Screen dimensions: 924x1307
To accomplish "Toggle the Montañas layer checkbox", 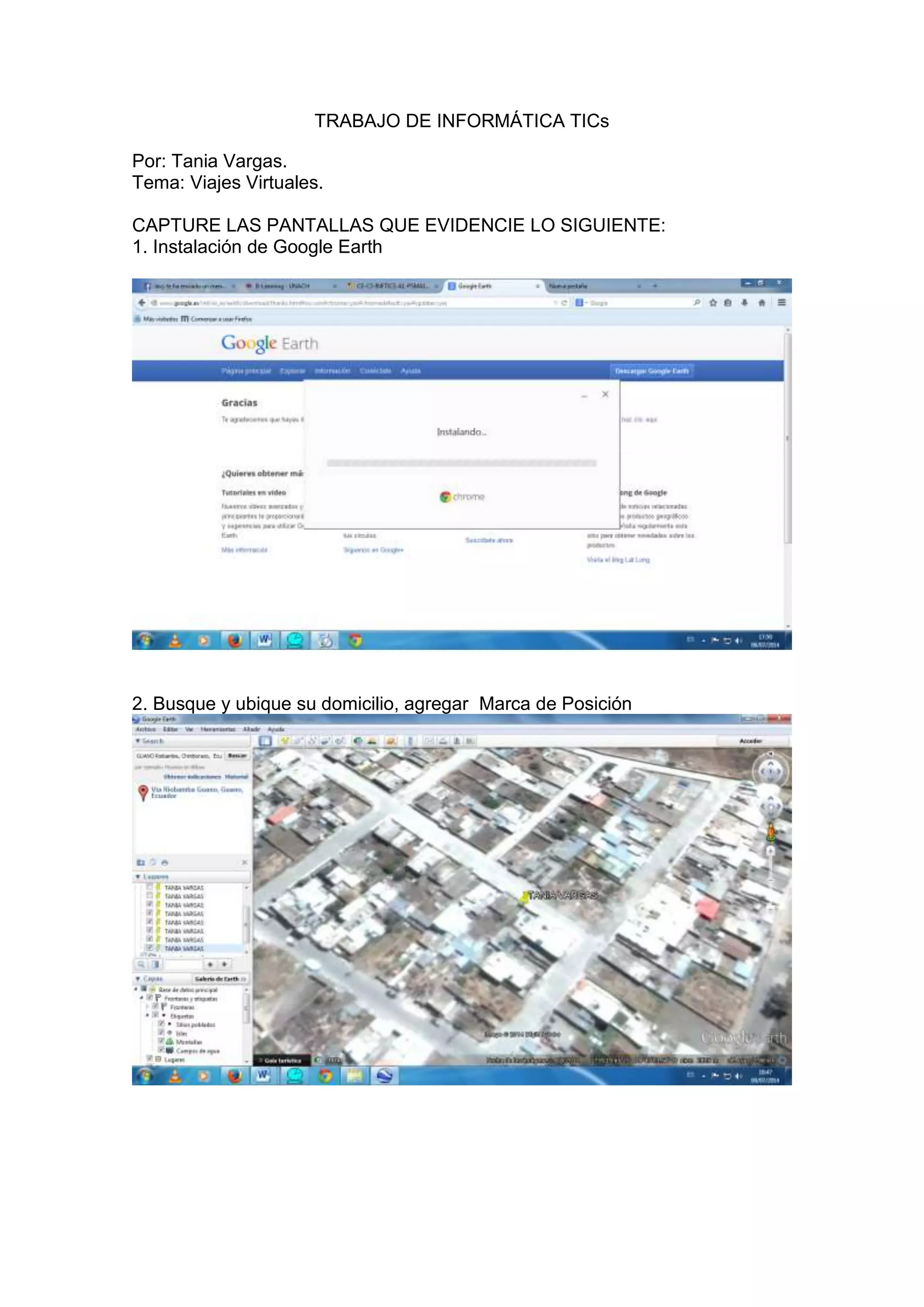I will [161, 1041].
